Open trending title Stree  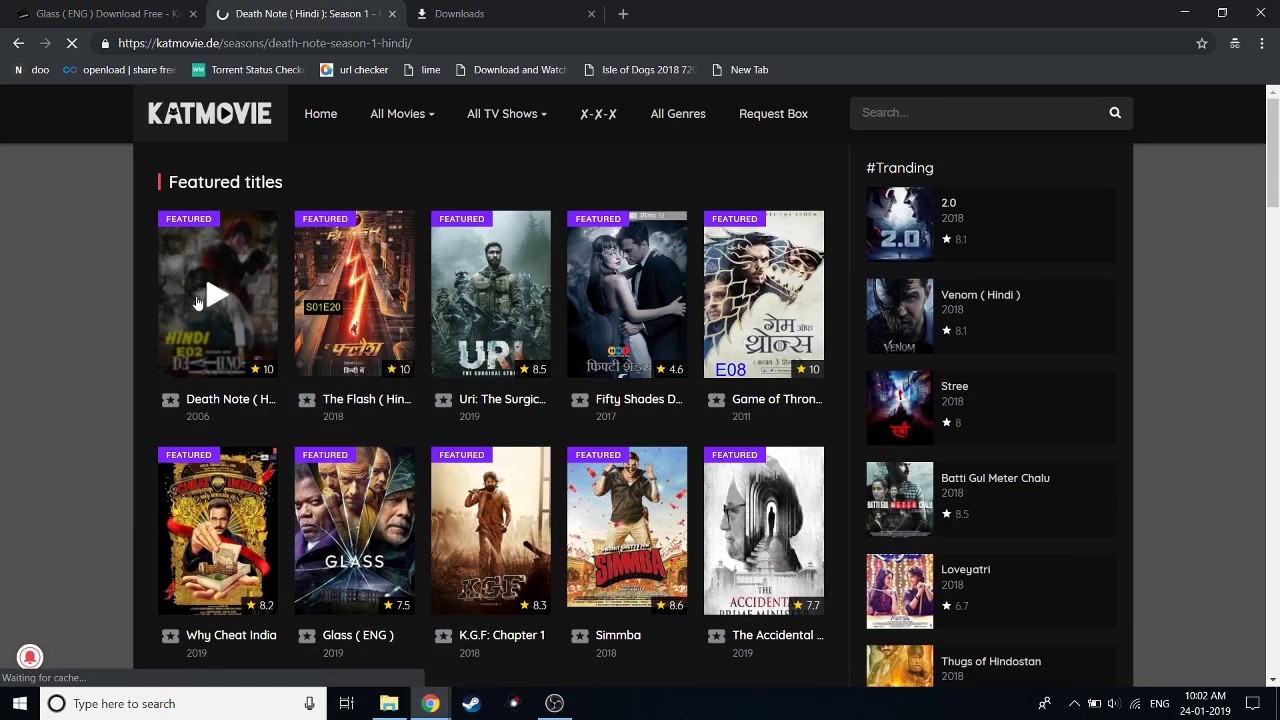[x=991, y=407]
